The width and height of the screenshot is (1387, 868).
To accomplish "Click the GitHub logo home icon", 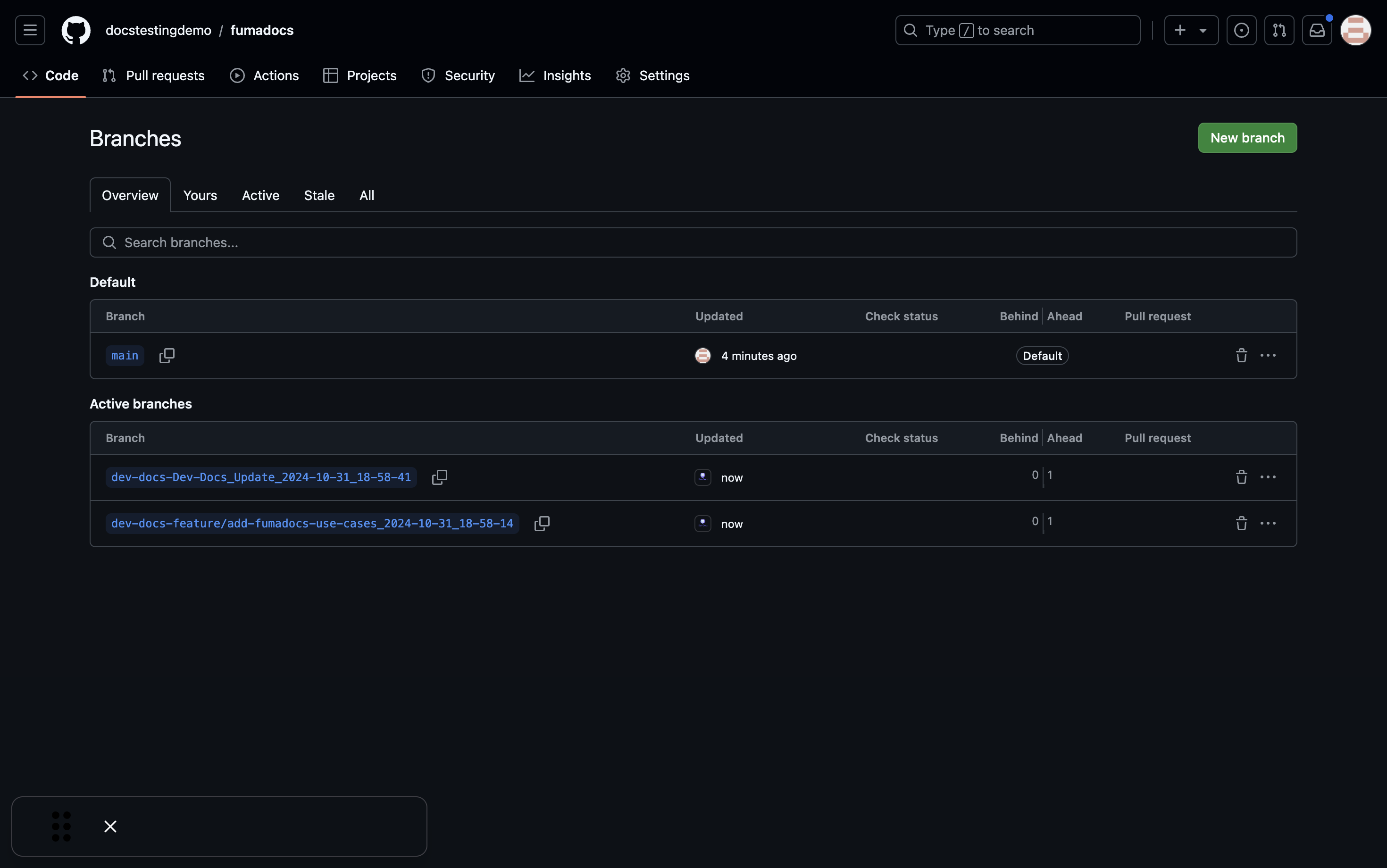I will (x=76, y=30).
